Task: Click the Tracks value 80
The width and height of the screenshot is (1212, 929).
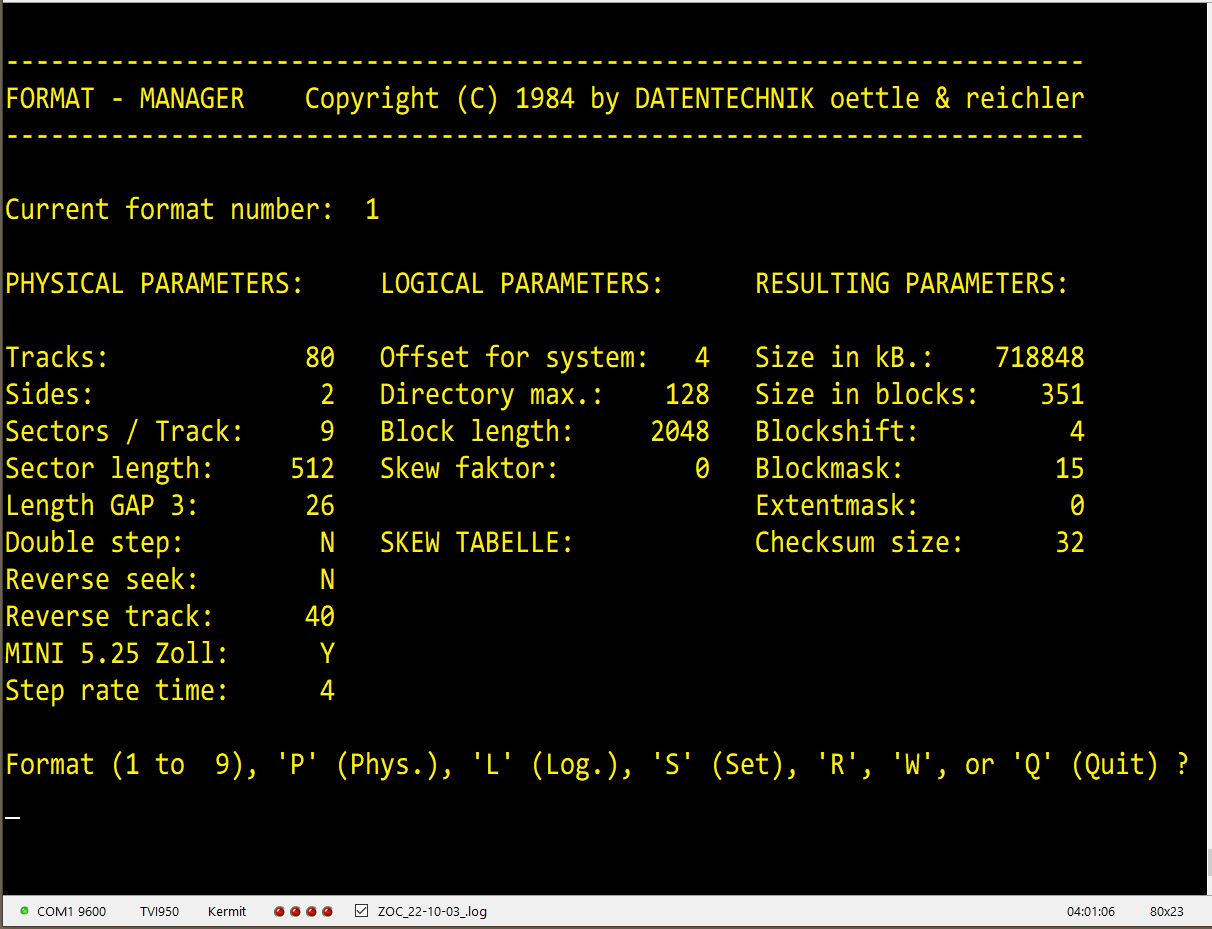Action: 320,357
